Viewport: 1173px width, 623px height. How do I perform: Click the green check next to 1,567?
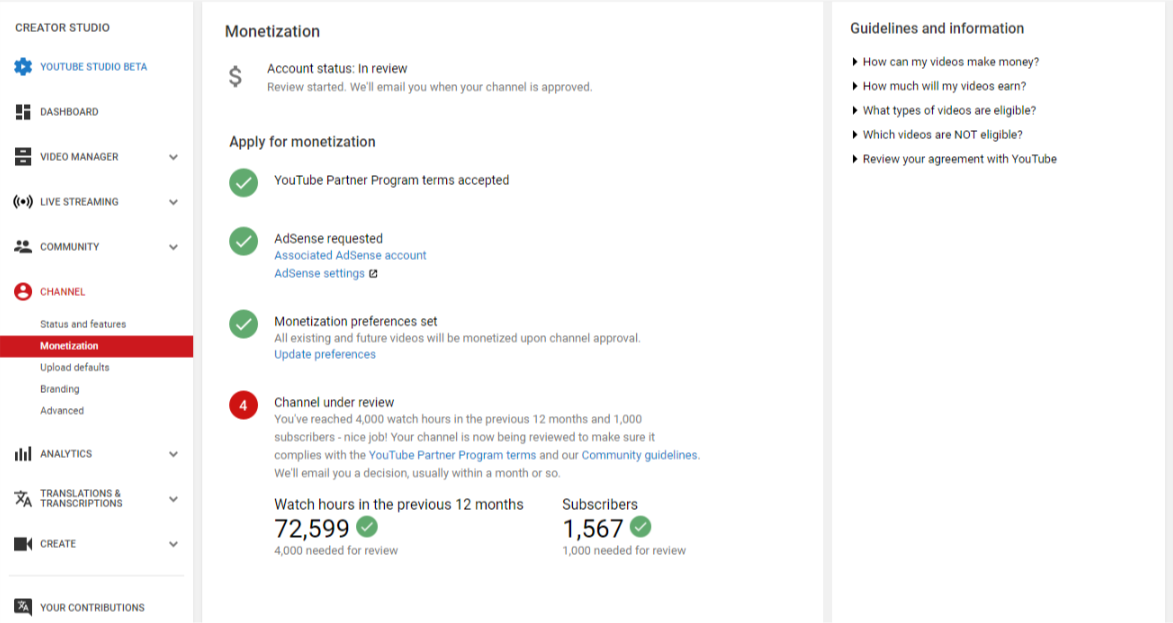click(x=640, y=527)
